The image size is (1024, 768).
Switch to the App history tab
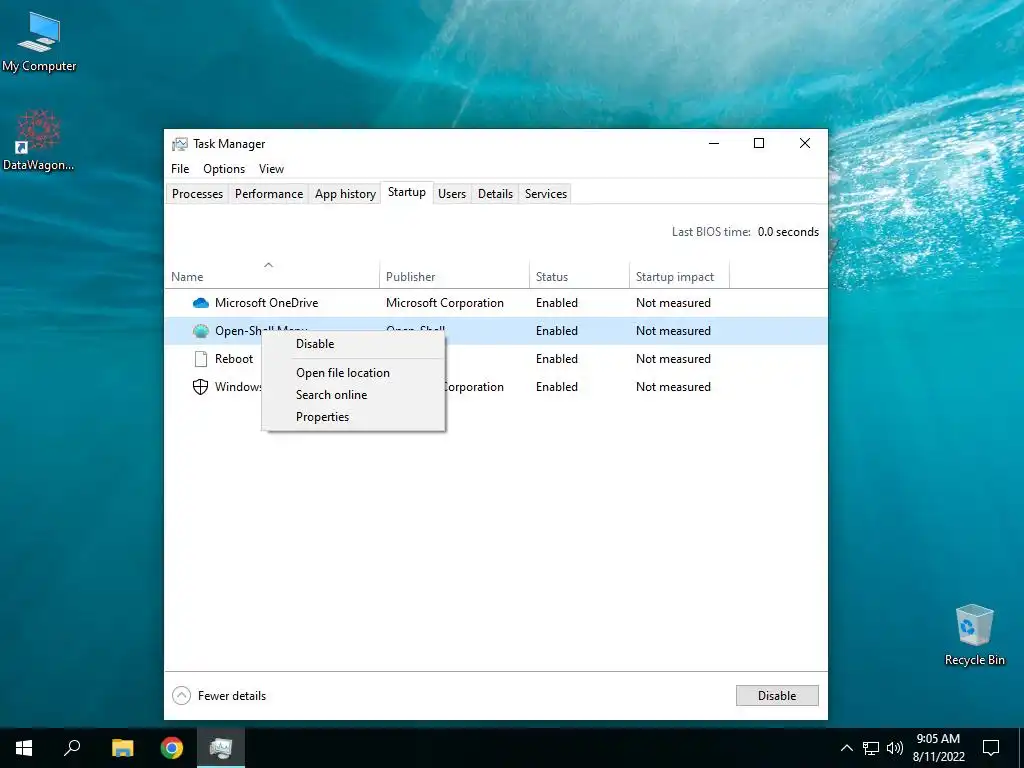tap(345, 194)
